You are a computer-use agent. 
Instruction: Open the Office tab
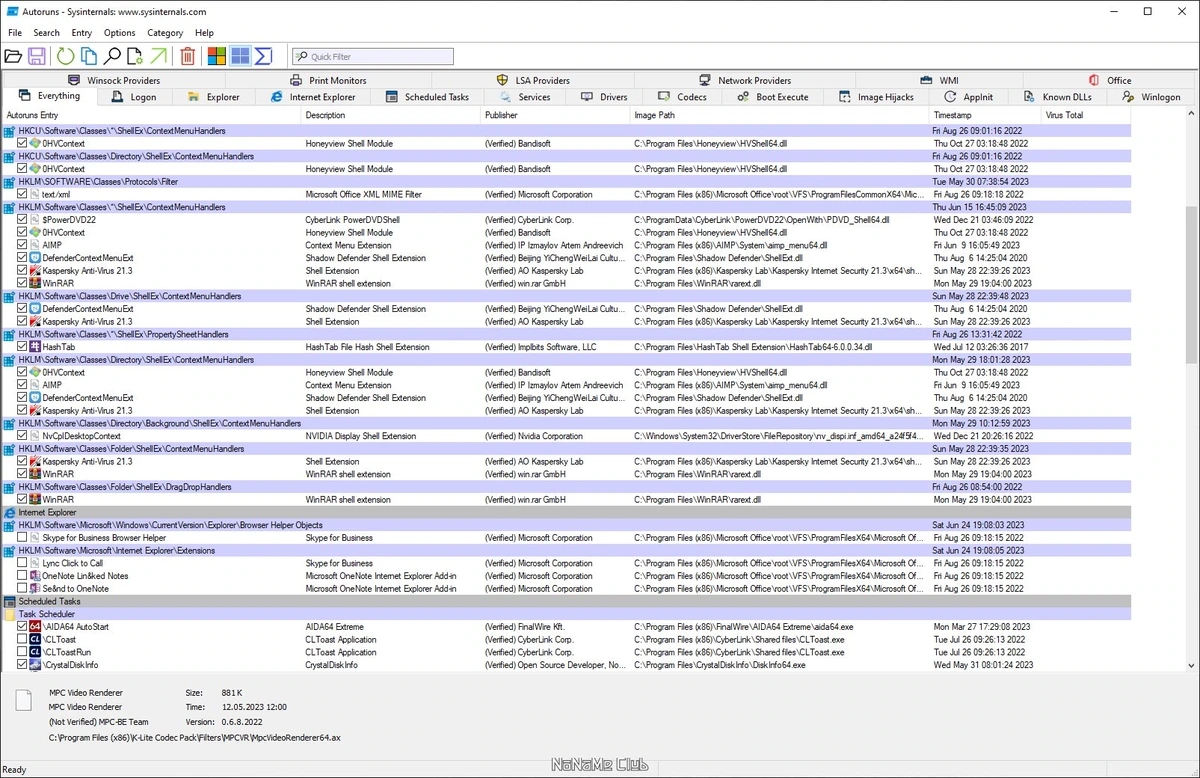(x=1110, y=80)
